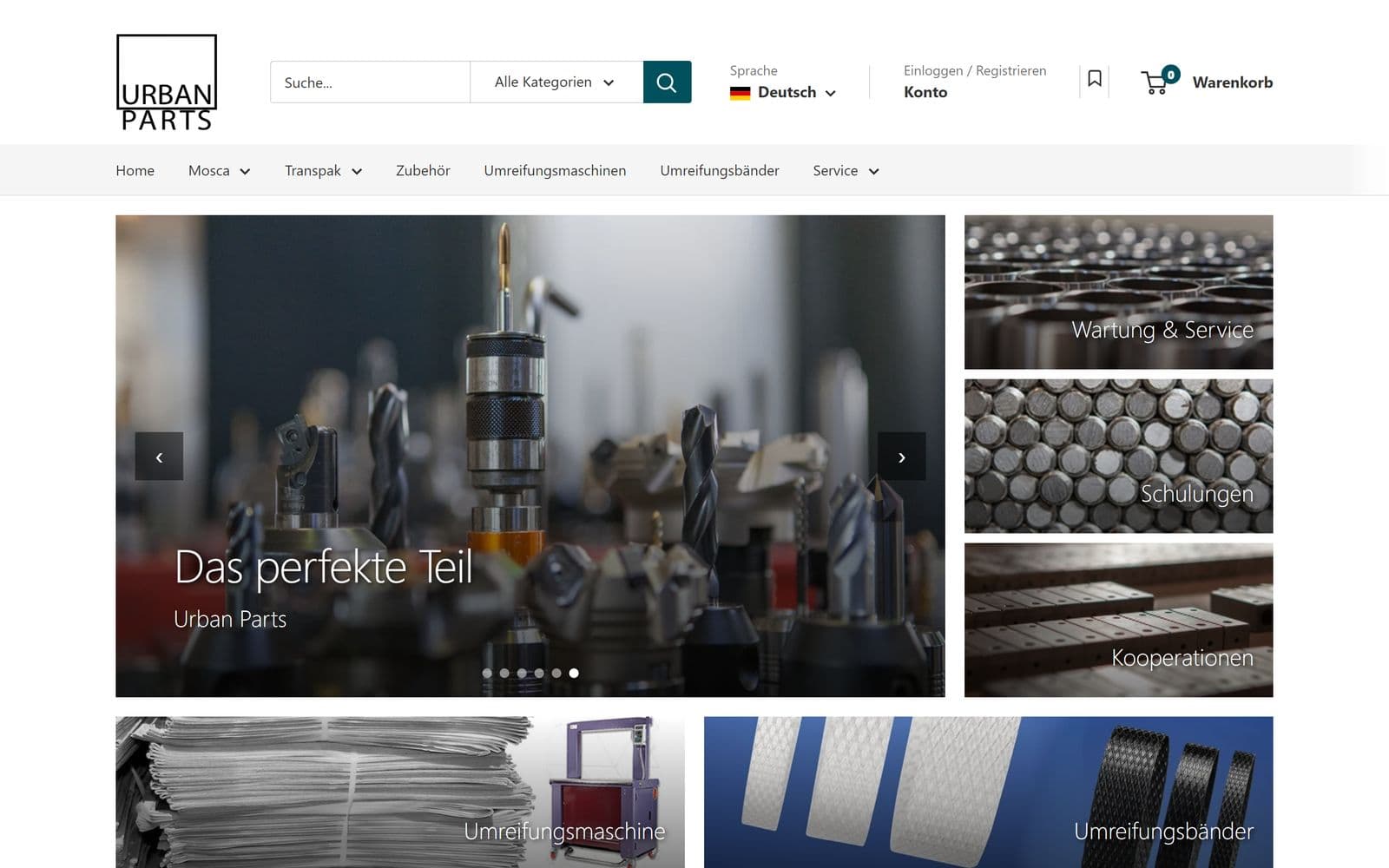The height and width of the screenshot is (868, 1389).
Task: Go to previous slide arrow
Action: coord(159,457)
